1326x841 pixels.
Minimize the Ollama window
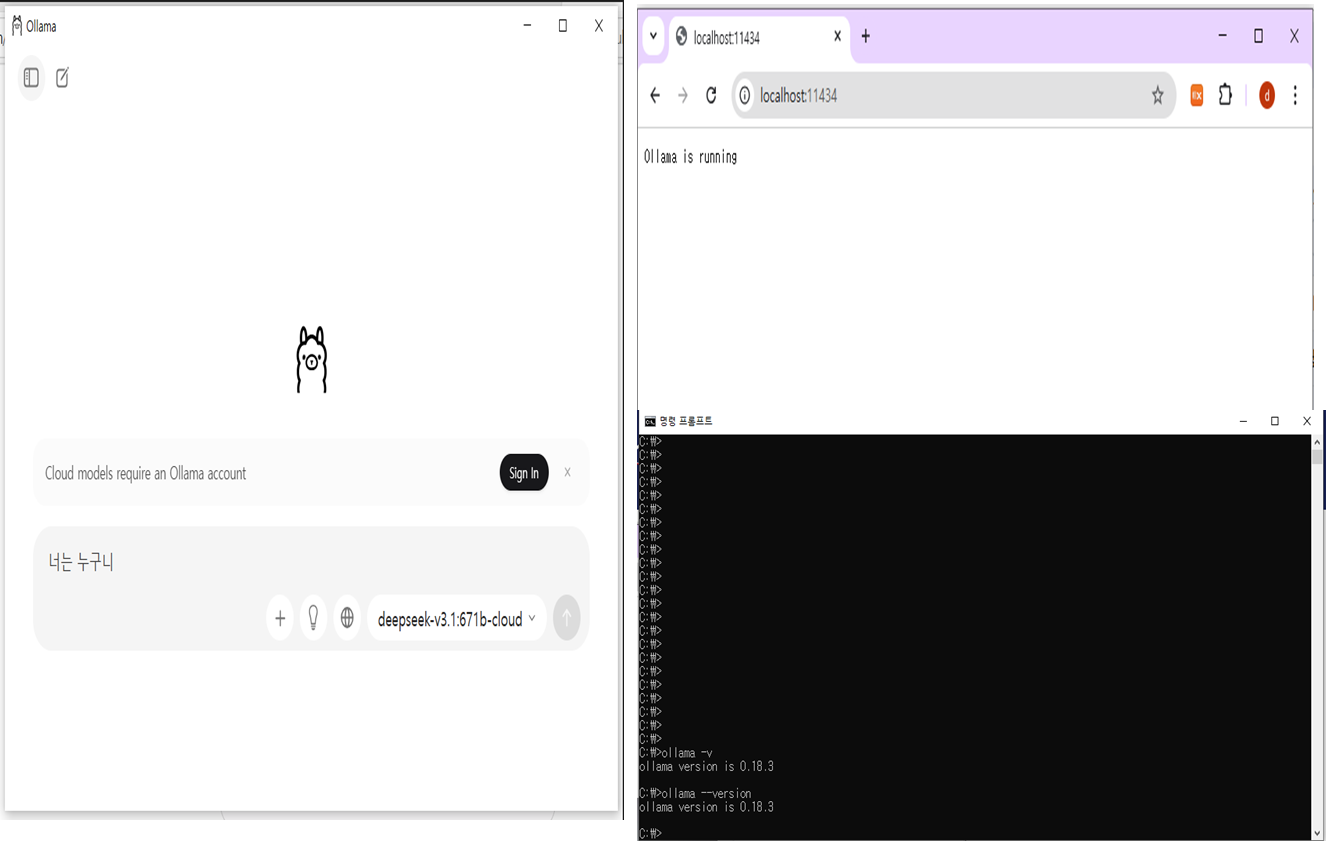[x=527, y=26]
